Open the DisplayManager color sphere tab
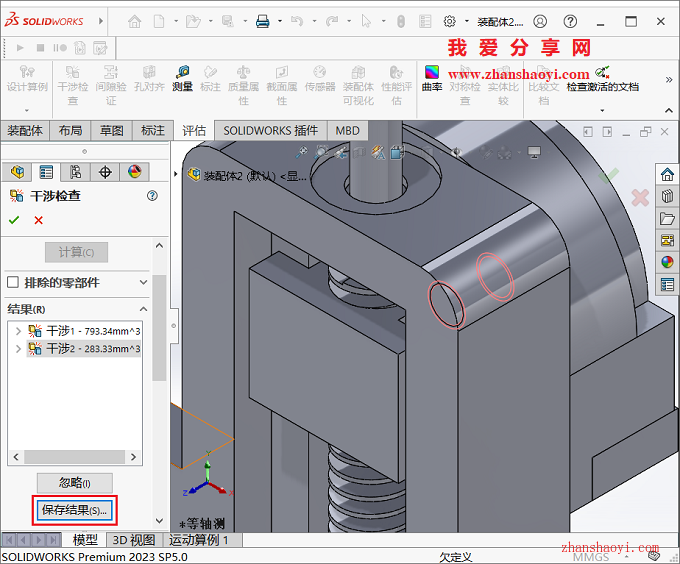The width and height of the screenshot is (680, 564). pos(134,172)
